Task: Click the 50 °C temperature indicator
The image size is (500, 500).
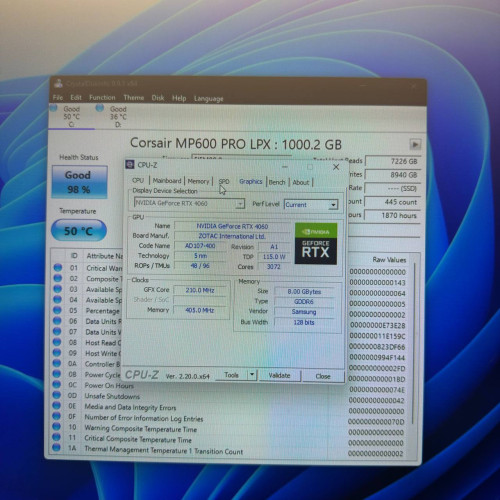Action: 79,231
